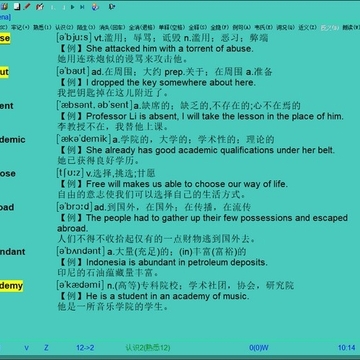Click the 全隐(F) command
360x360 pixels.
click(220, 27)
